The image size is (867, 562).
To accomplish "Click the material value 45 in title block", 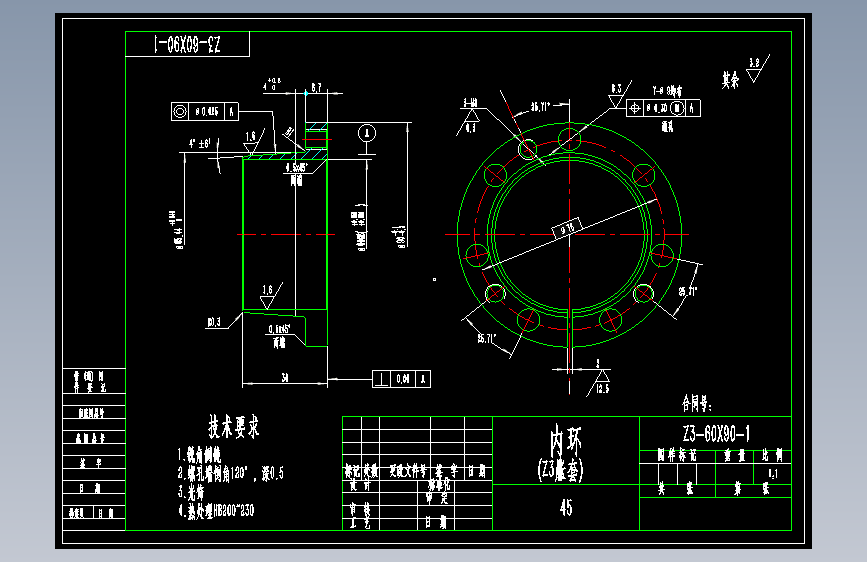I will pyautogui.click(x=566, y=507).
